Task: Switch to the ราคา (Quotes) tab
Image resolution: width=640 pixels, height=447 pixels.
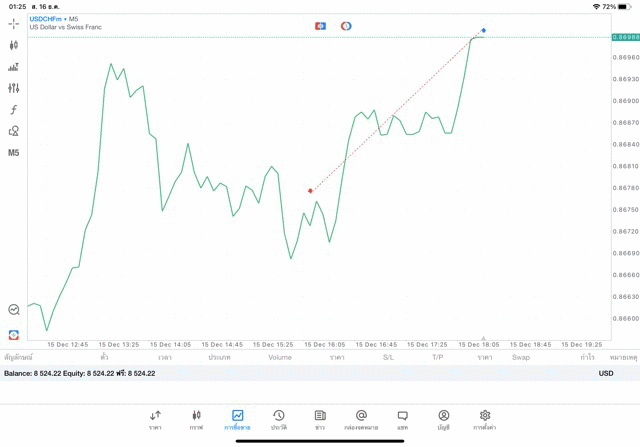Action: (155, 419)
